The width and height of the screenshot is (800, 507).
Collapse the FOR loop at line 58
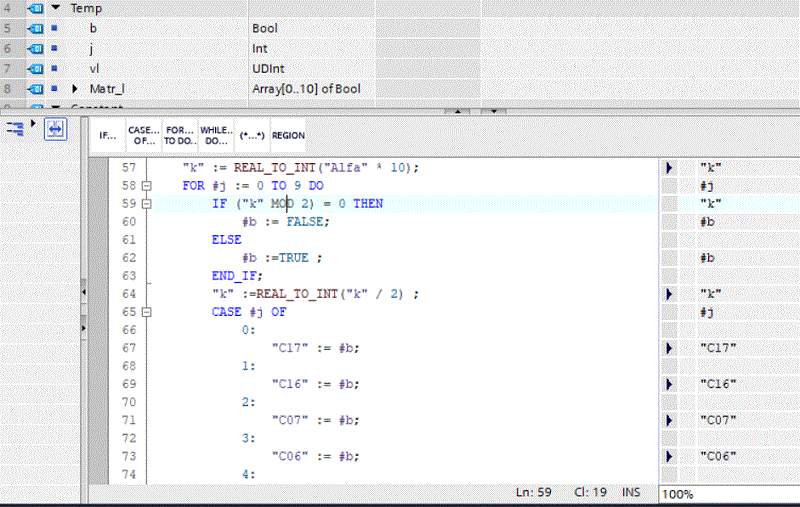146,186
